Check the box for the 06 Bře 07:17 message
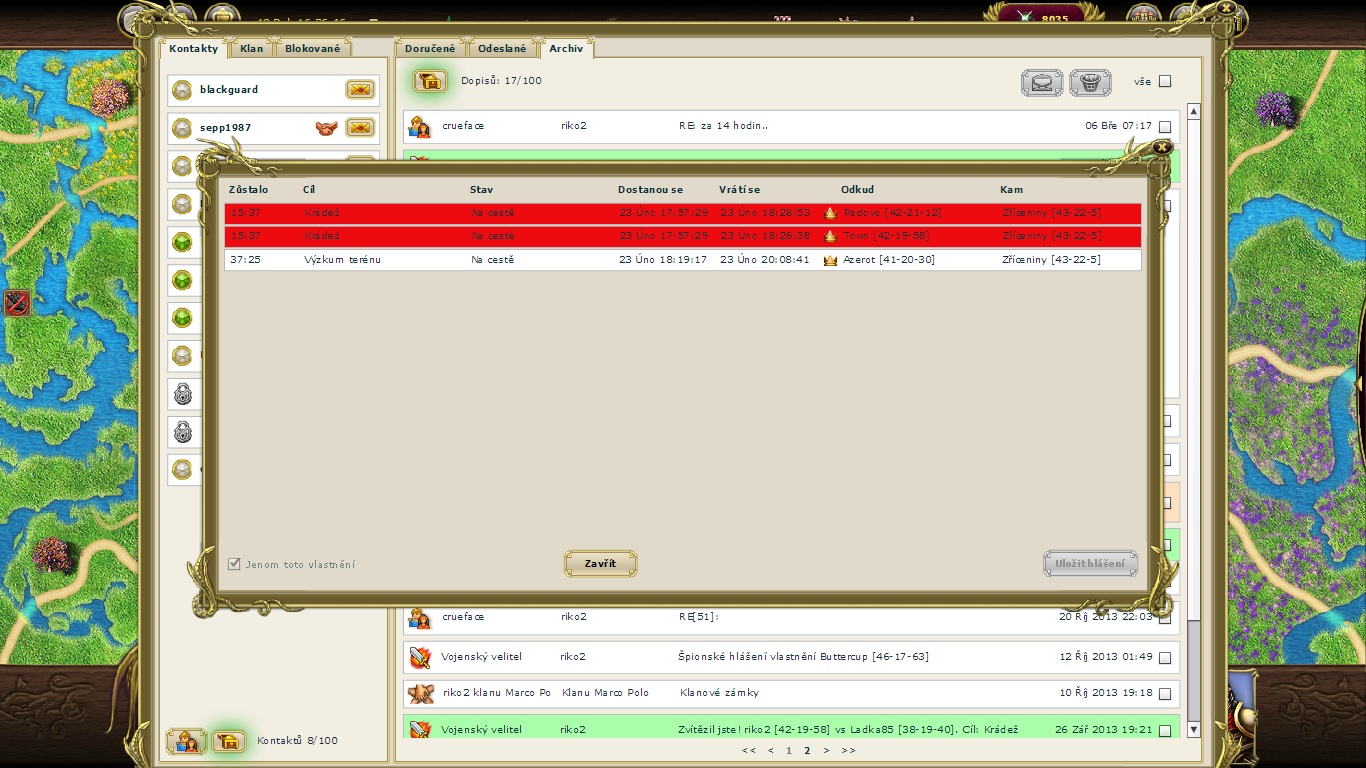1366x768 pixels. [1164, 127]
